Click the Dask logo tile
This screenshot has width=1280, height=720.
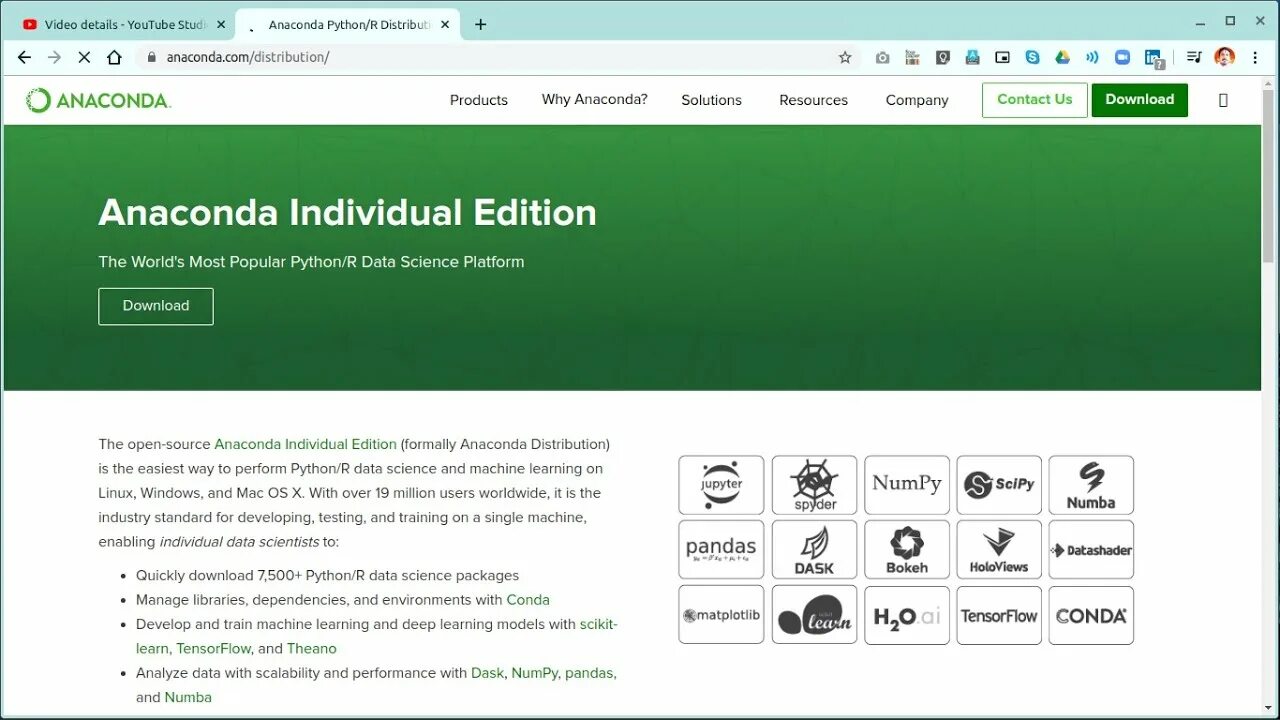(x=814, y=549)
